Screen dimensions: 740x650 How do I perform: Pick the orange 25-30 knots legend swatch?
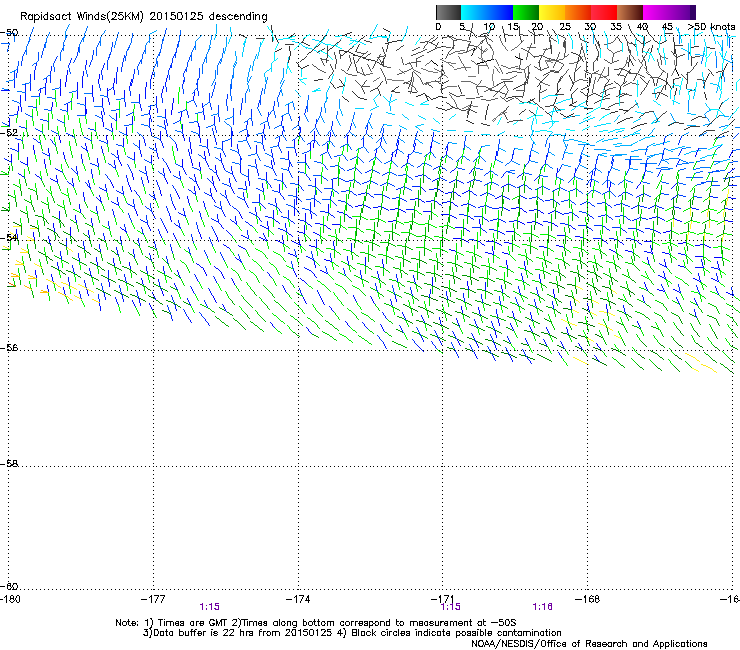(x=578, y=12)
